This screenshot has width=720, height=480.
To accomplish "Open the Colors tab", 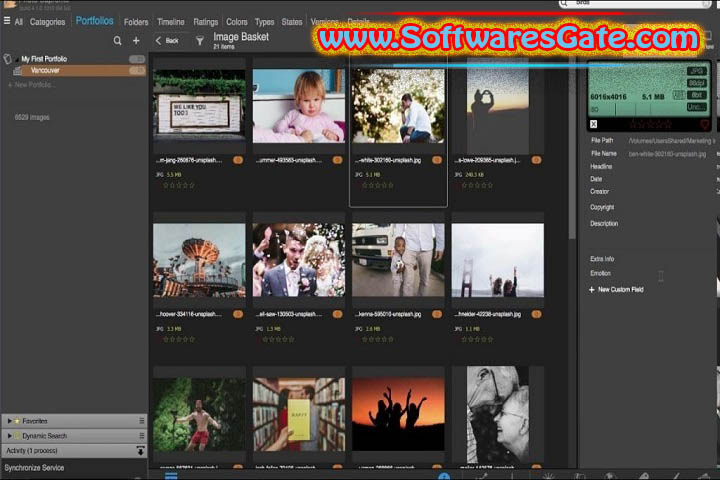I will [x=236, y=22].
